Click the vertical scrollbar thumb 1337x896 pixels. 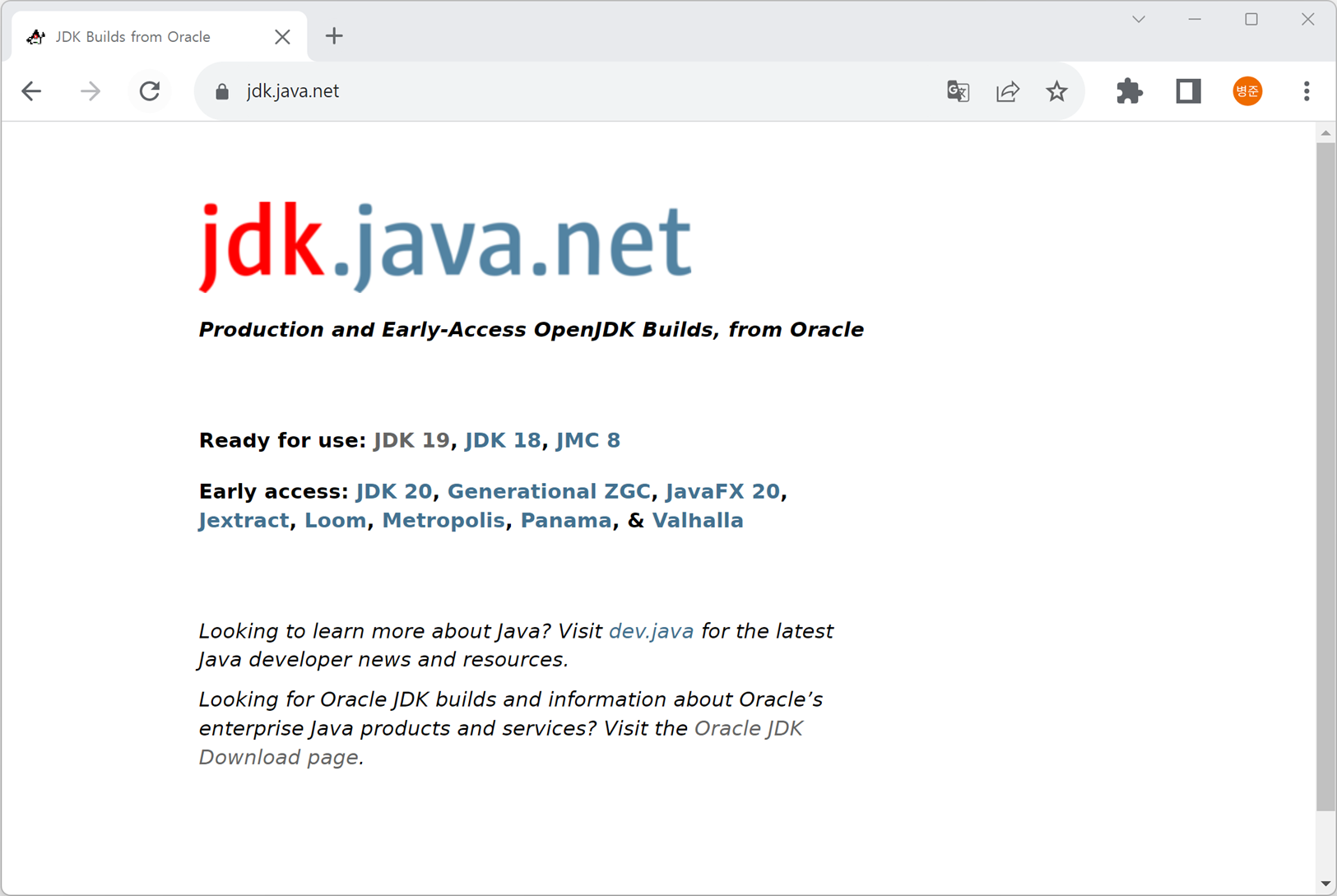click(1325, 477)
